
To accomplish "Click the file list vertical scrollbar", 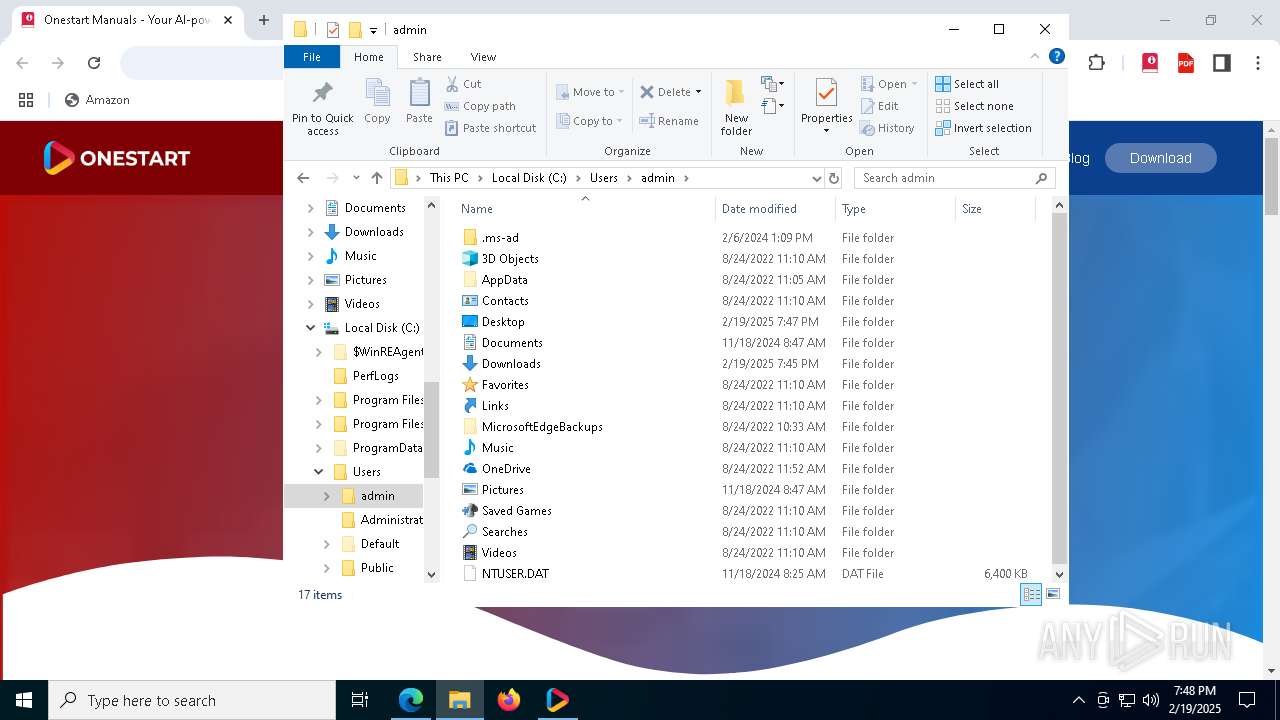I will (1059, 389).
